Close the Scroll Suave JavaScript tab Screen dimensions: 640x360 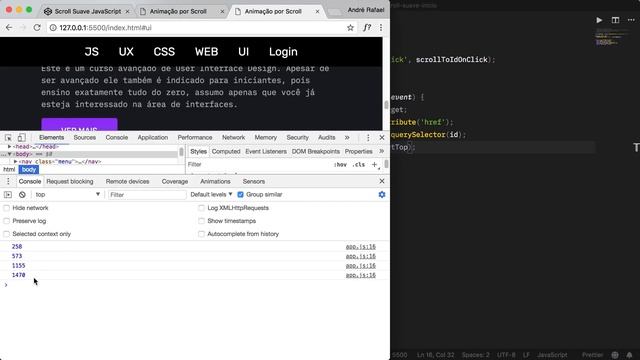127,11
